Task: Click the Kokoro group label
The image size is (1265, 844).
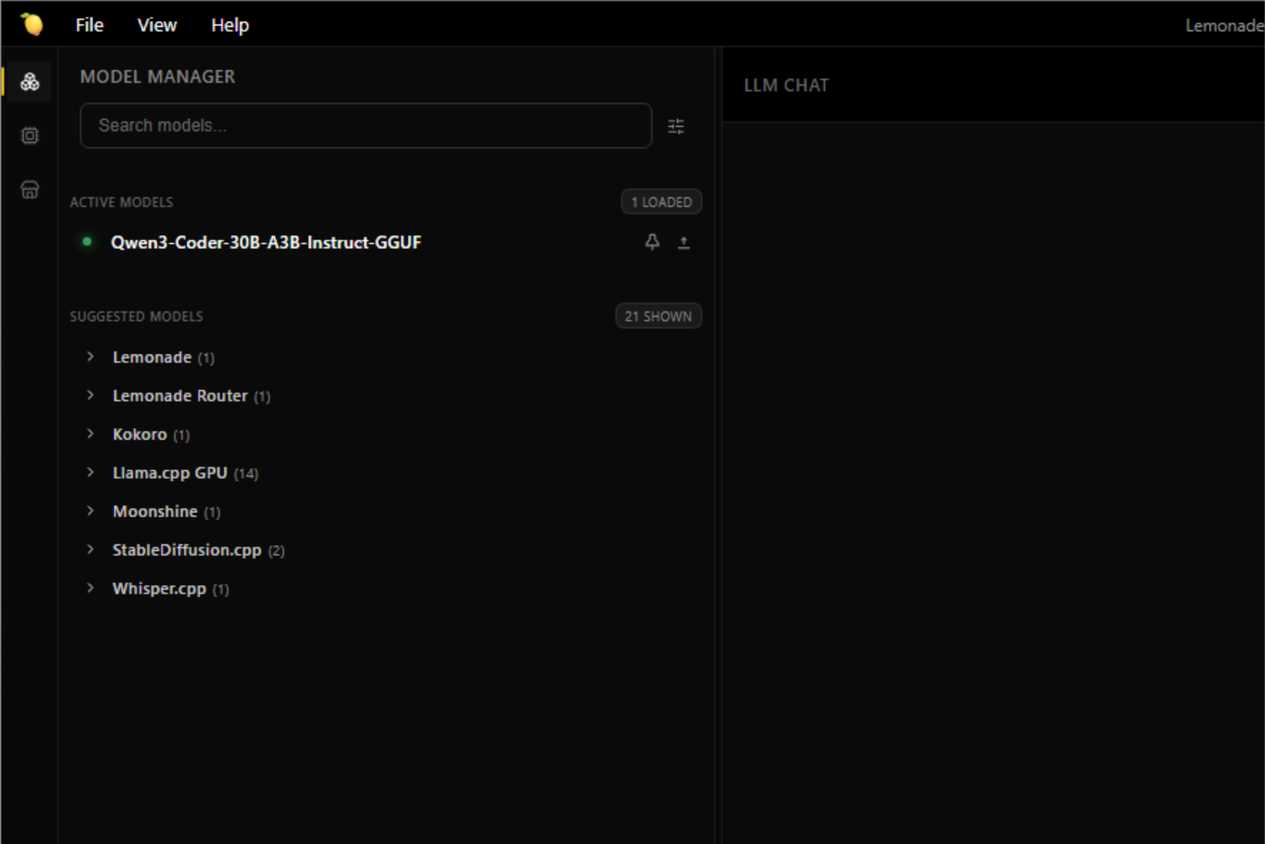Action: (x=140, y=434)
